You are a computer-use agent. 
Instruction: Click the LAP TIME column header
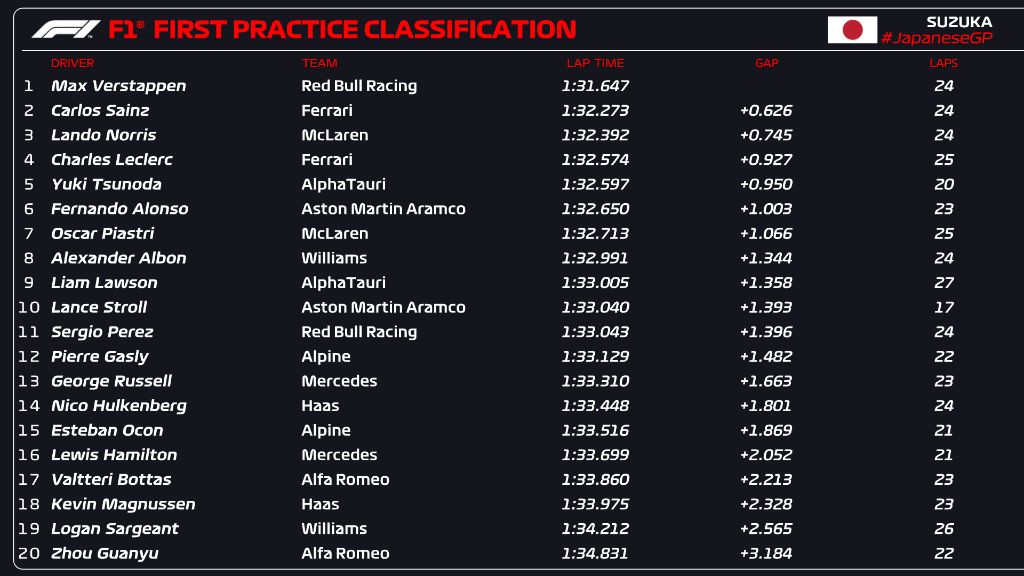(x=595, y=63)
